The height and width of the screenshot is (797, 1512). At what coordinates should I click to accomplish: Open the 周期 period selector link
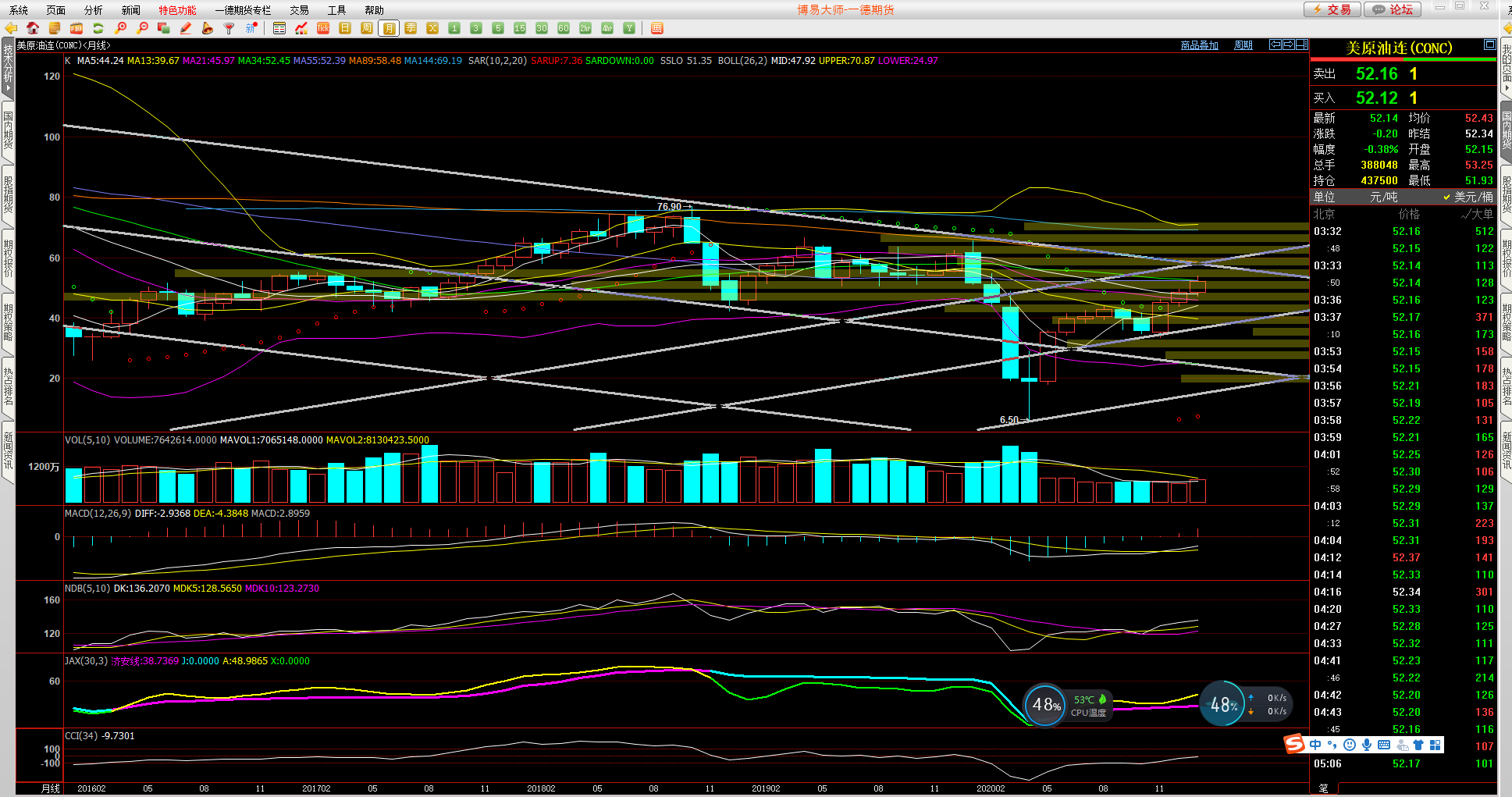pos(1243,45)
